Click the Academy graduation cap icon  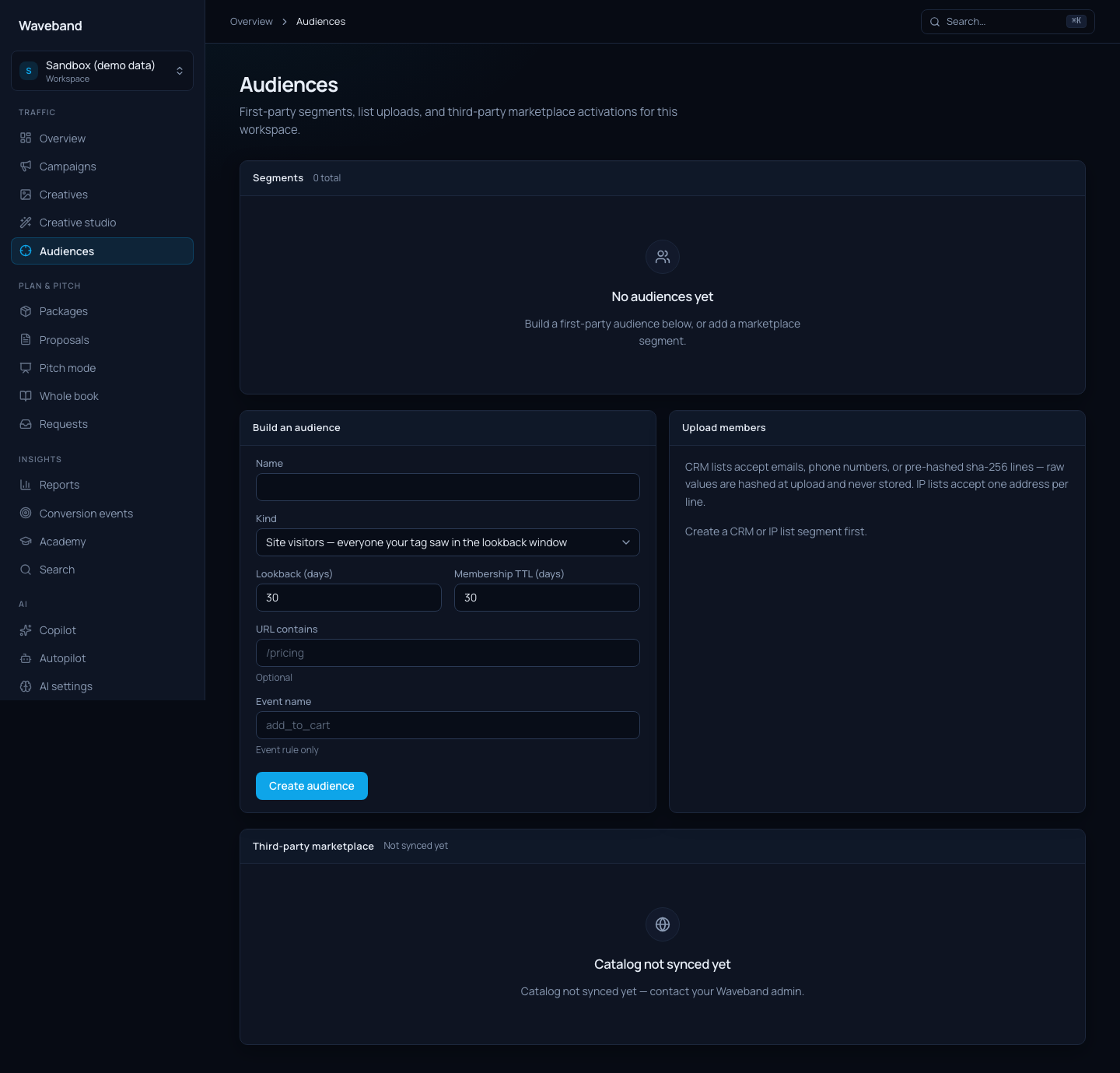pyautogui.click(x=26, y=542)
